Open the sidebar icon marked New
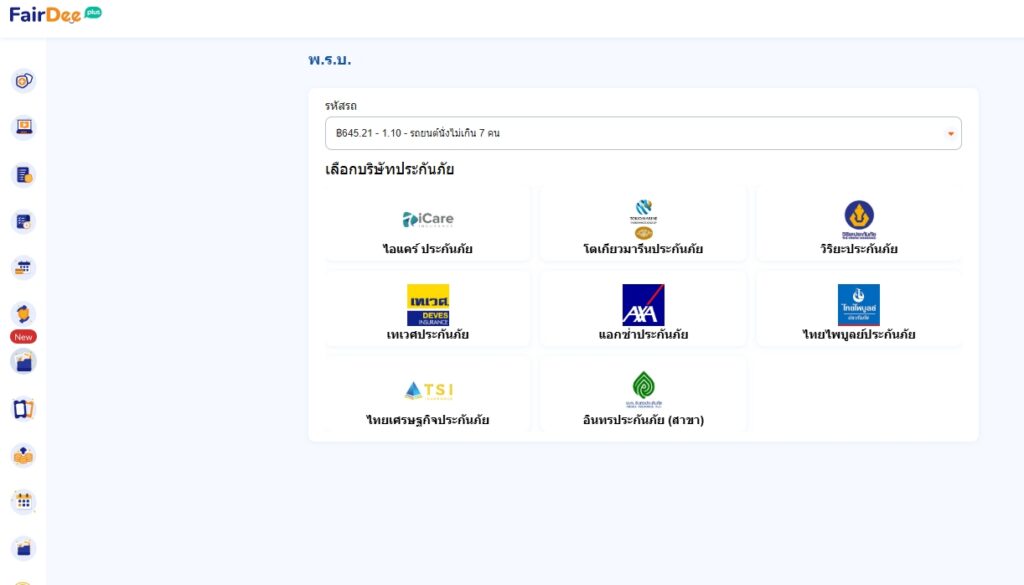Viewport: 1024px width, 585px height. point(23,316)
